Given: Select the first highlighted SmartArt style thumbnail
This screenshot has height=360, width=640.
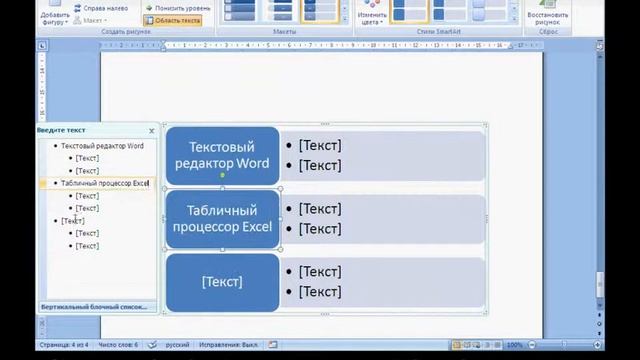Looking at the screenshot, I should click(409, 11).
